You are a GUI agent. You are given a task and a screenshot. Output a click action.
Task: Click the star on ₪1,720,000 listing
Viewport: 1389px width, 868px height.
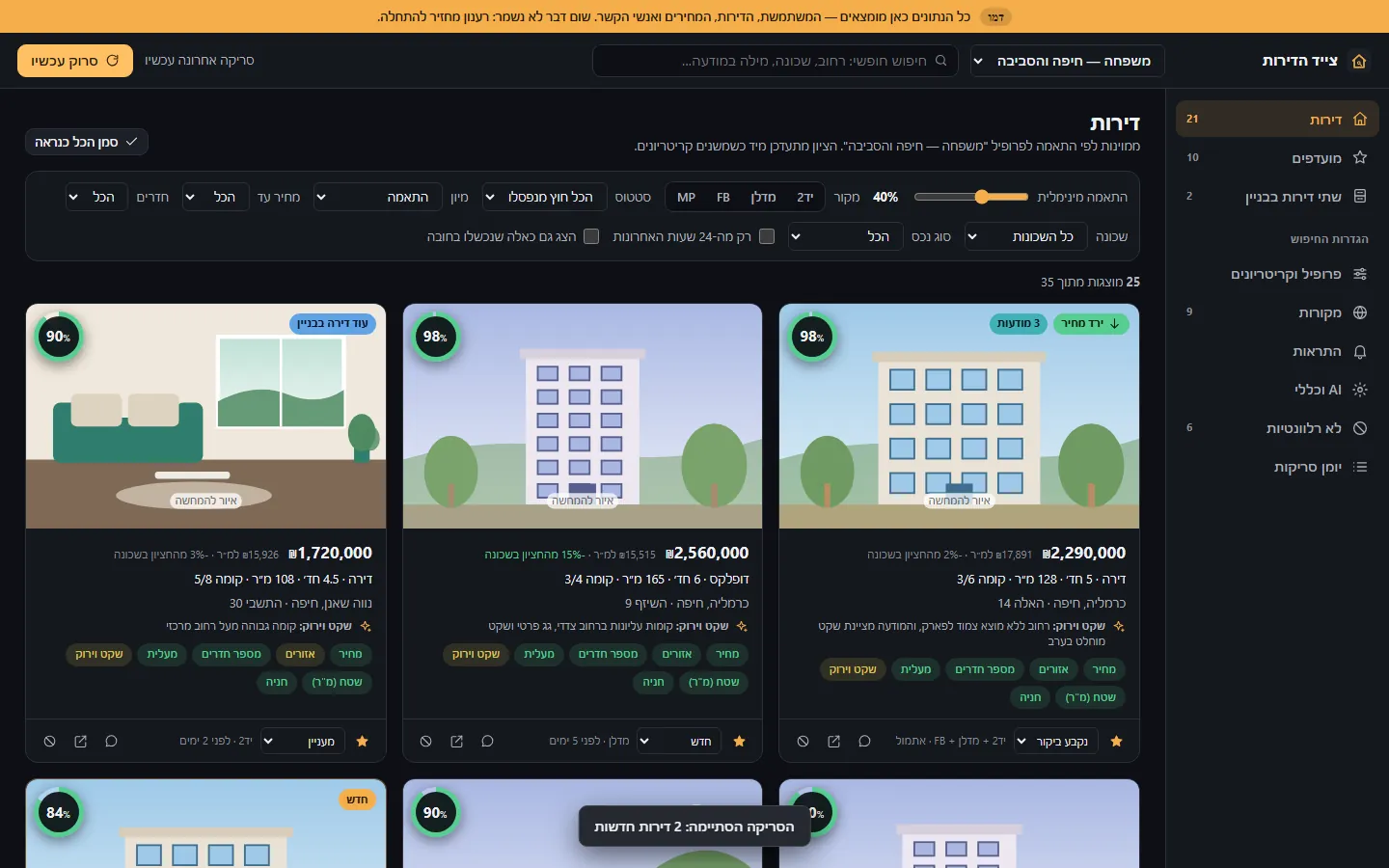(363, 742)
